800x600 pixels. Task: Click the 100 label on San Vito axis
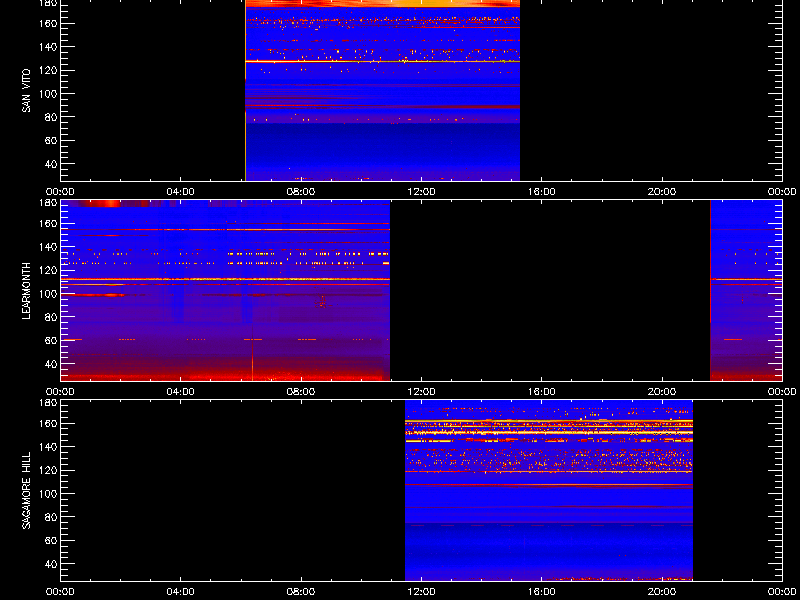coord(48,94)
